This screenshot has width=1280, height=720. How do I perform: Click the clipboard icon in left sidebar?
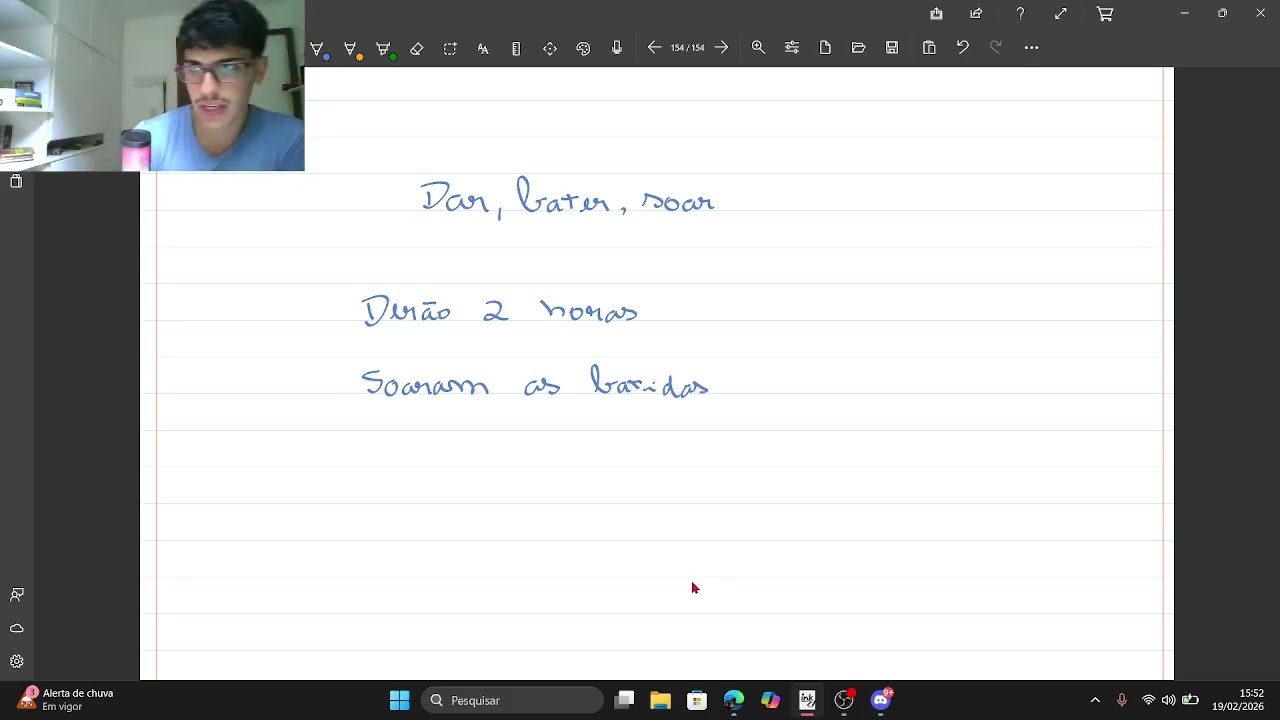pyautogui.click(x=16, y=181)
